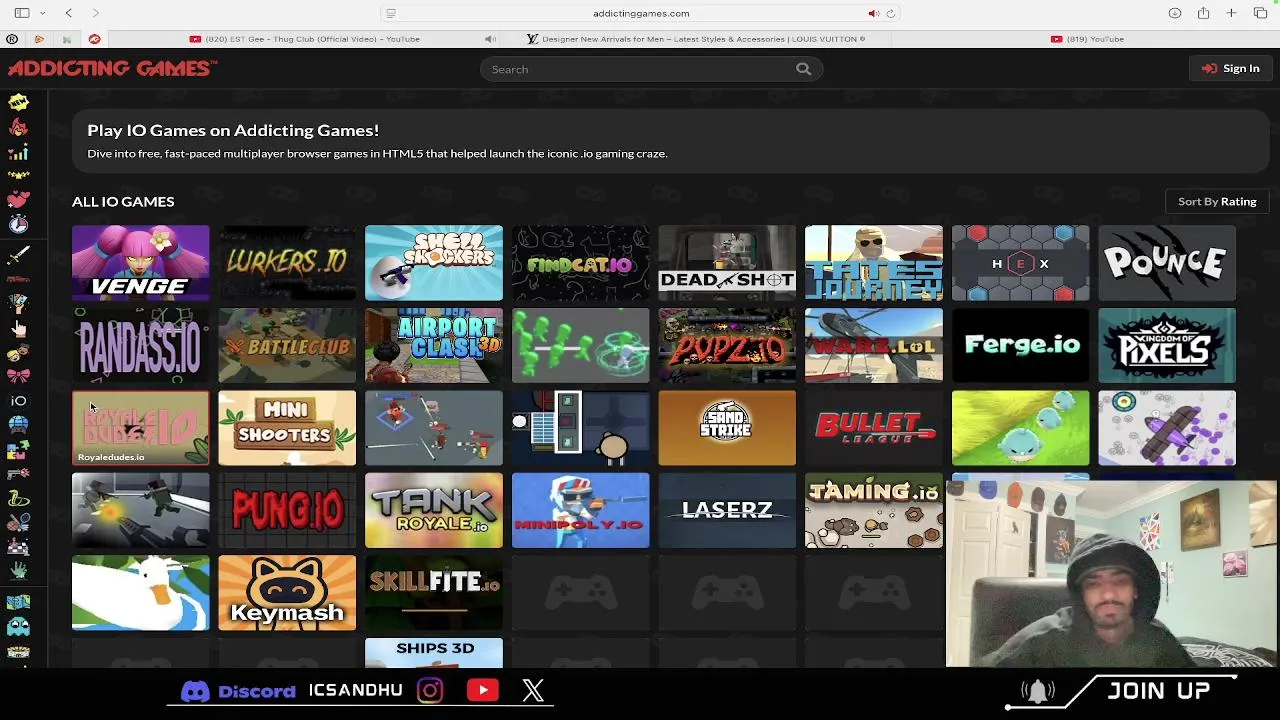Open the red car racing category
The width and height of the screenshot is (1280, 720).
18,279
